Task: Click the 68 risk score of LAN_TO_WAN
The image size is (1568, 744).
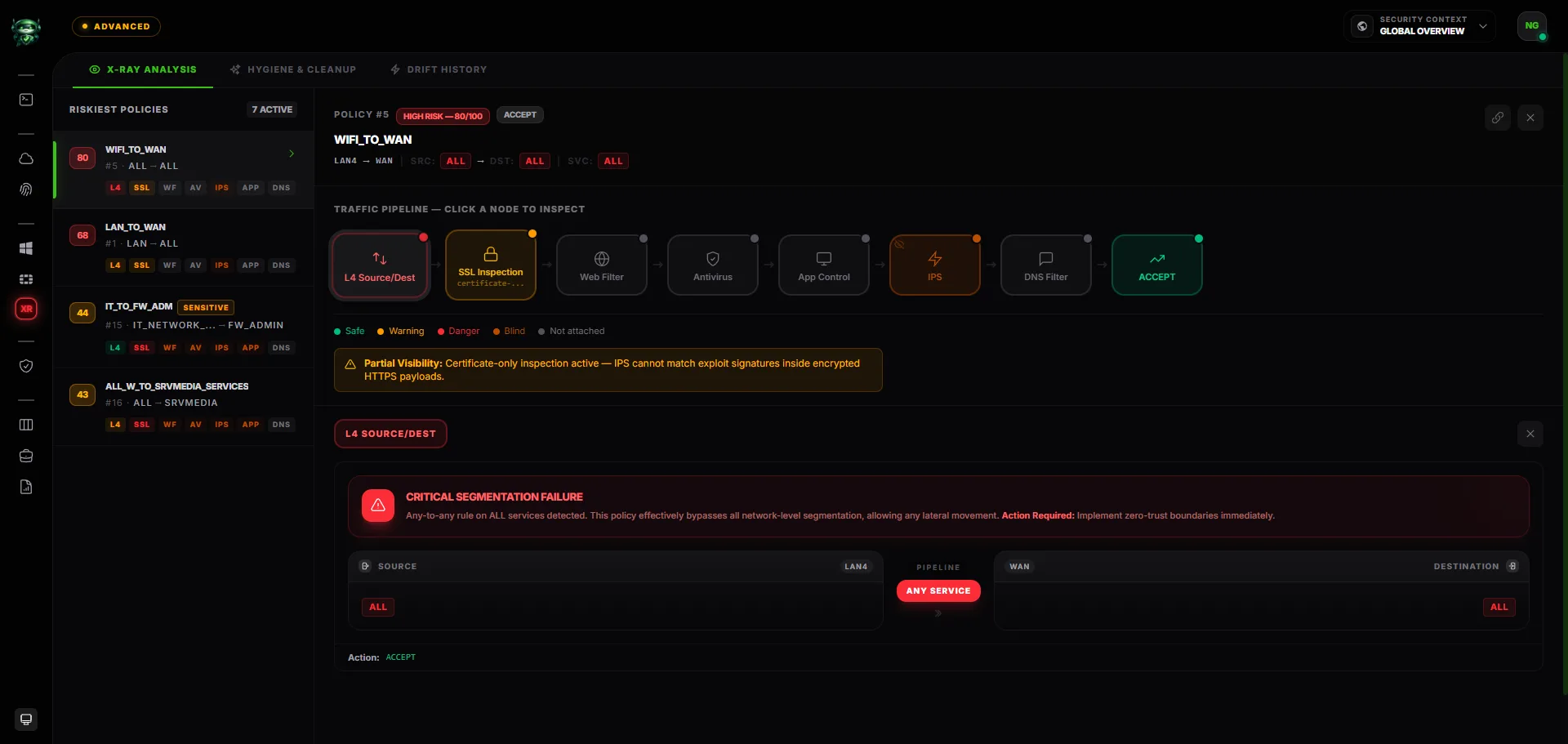Action: pyautogui.click(x=82, y=235)
